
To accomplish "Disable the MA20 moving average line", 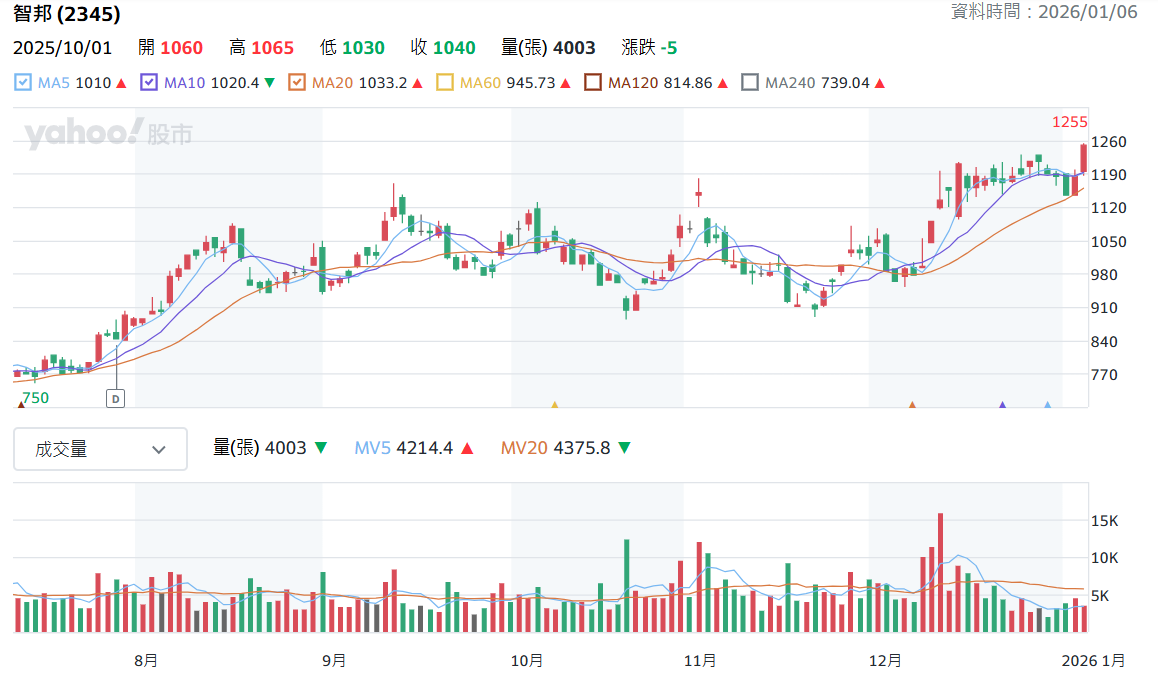I will [x=297, y=83].
